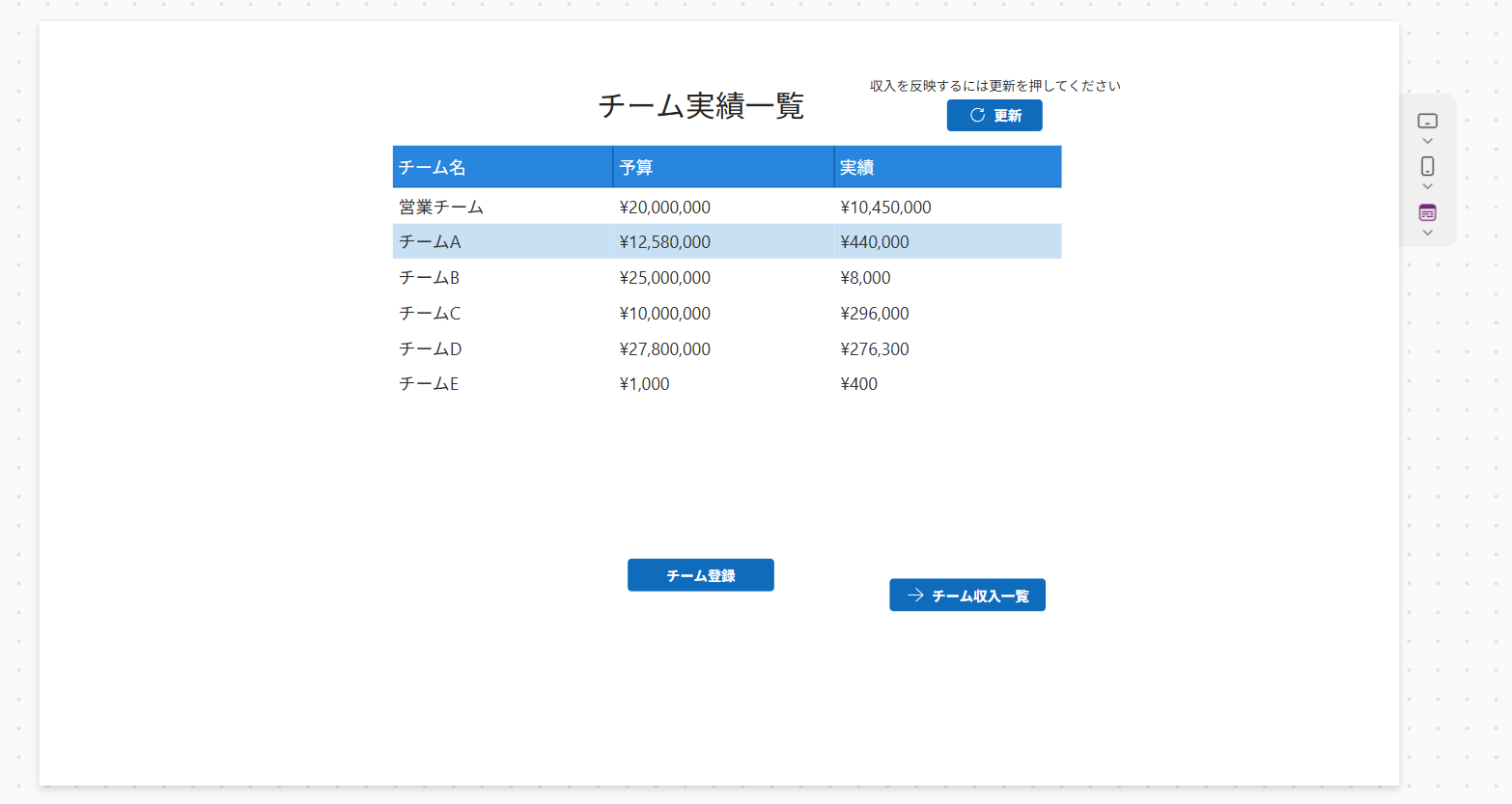
Task: Open チーム収入一覧 via arrow button
Action: click(x=967, y=596)
